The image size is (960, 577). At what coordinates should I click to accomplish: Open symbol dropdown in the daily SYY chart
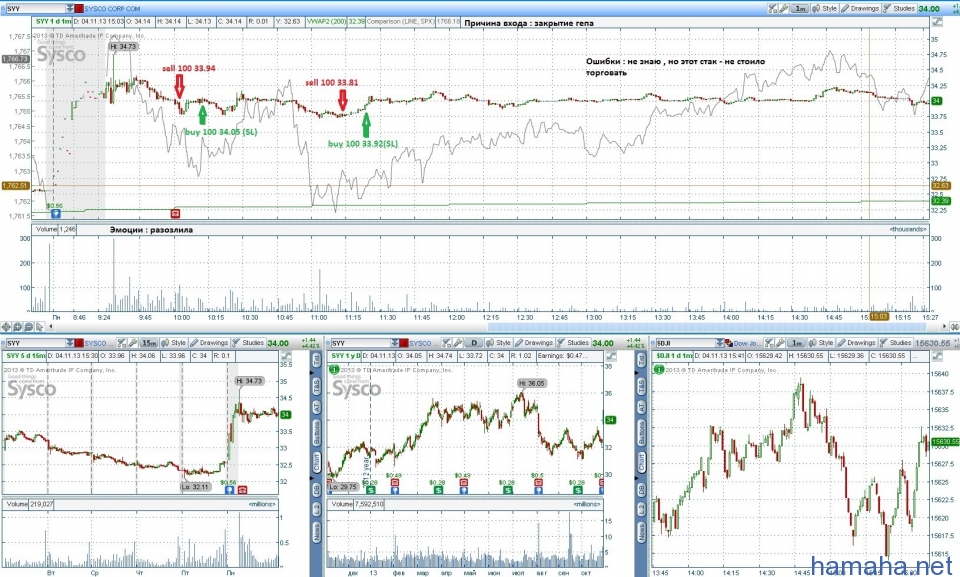[394, 343]
